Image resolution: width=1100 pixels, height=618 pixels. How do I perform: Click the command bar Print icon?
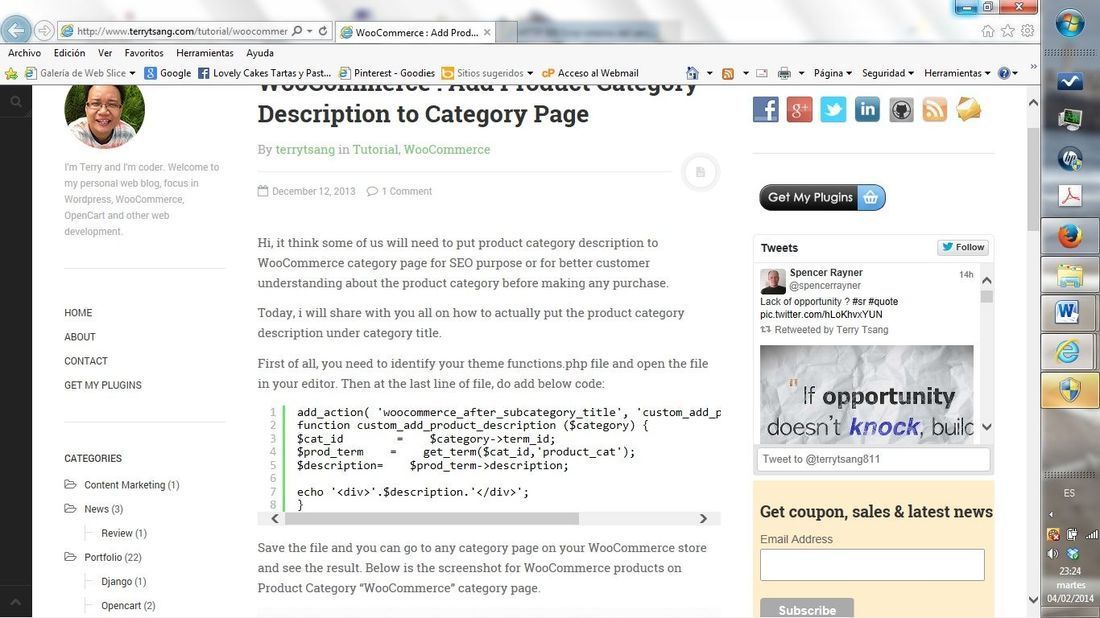(784, 73)
